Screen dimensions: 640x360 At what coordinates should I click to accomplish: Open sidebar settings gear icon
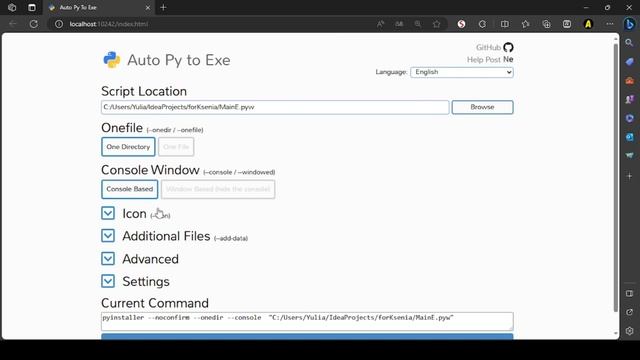pyautogui.click(x=629, y=331)
